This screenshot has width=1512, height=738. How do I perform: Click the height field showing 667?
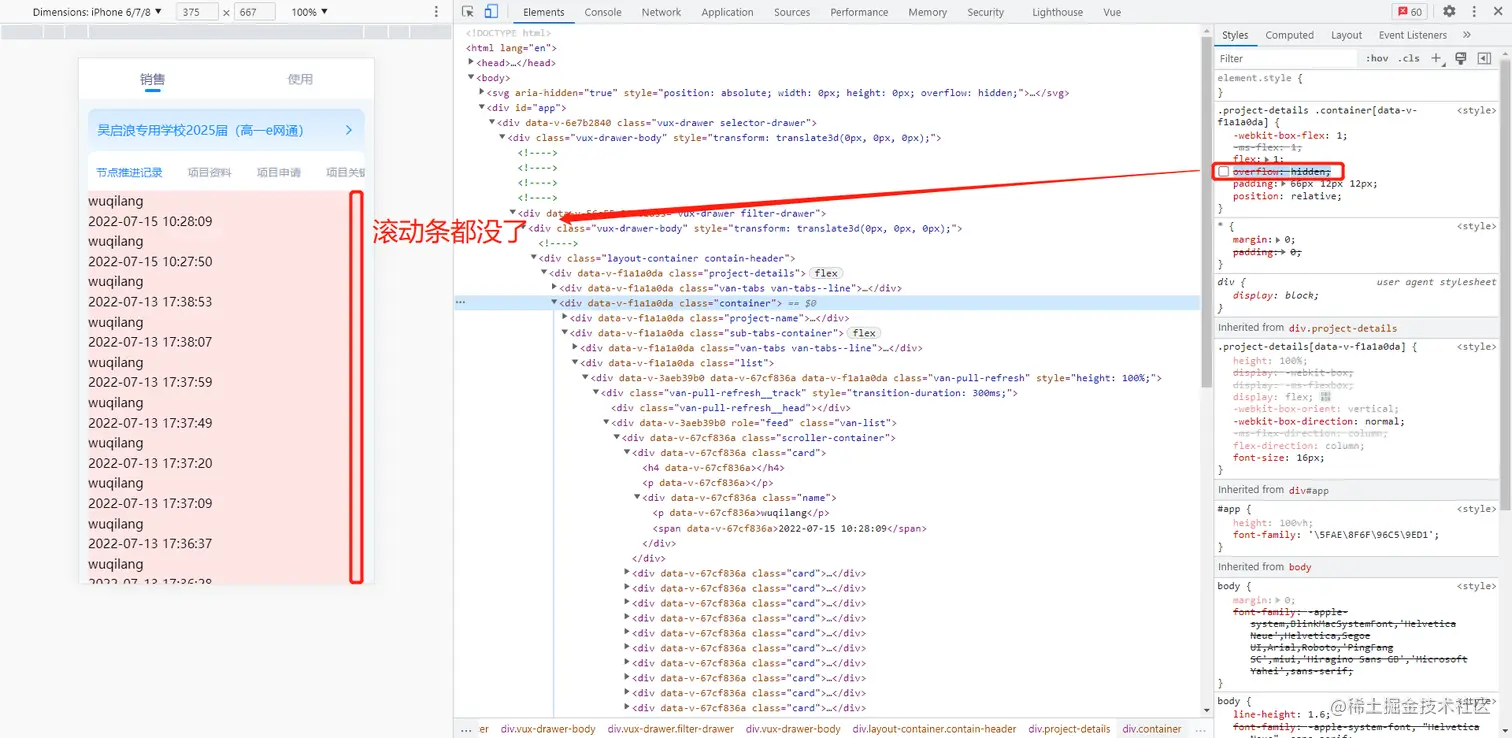257,12
